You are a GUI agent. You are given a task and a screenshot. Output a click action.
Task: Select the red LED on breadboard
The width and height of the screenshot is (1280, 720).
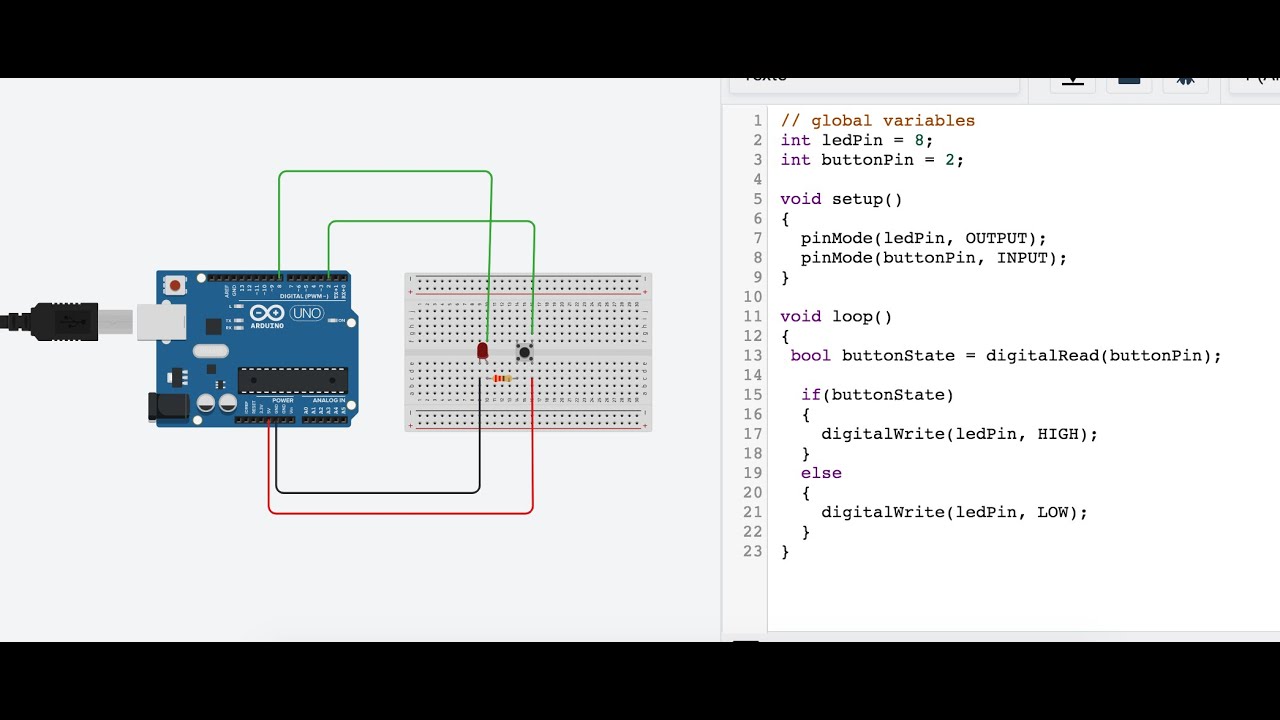483,351
